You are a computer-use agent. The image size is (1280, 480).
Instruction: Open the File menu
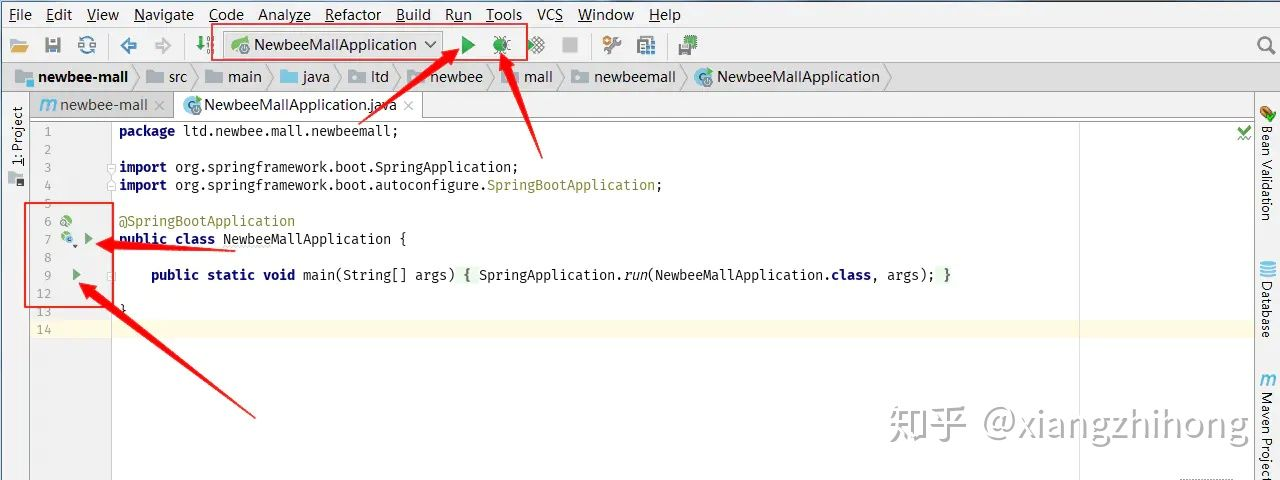pos(20,15)
